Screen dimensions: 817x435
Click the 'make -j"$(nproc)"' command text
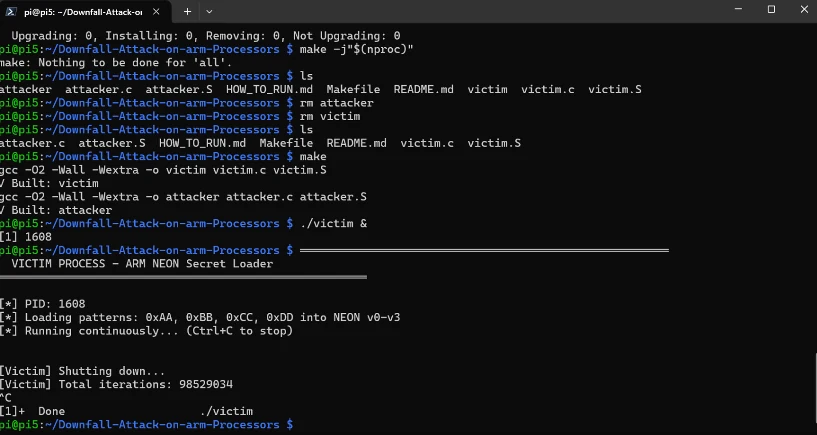(x=356, y=49)
